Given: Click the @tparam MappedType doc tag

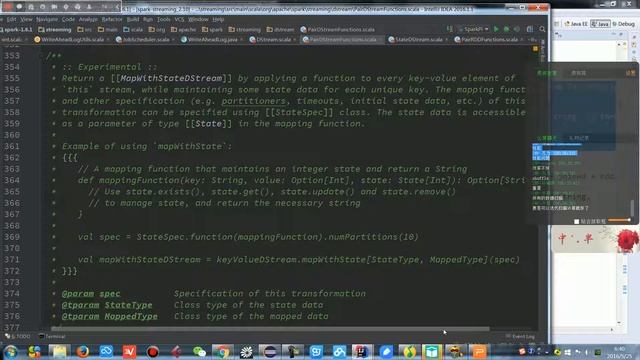Looking at the screenshot, I should coord(109,316).
